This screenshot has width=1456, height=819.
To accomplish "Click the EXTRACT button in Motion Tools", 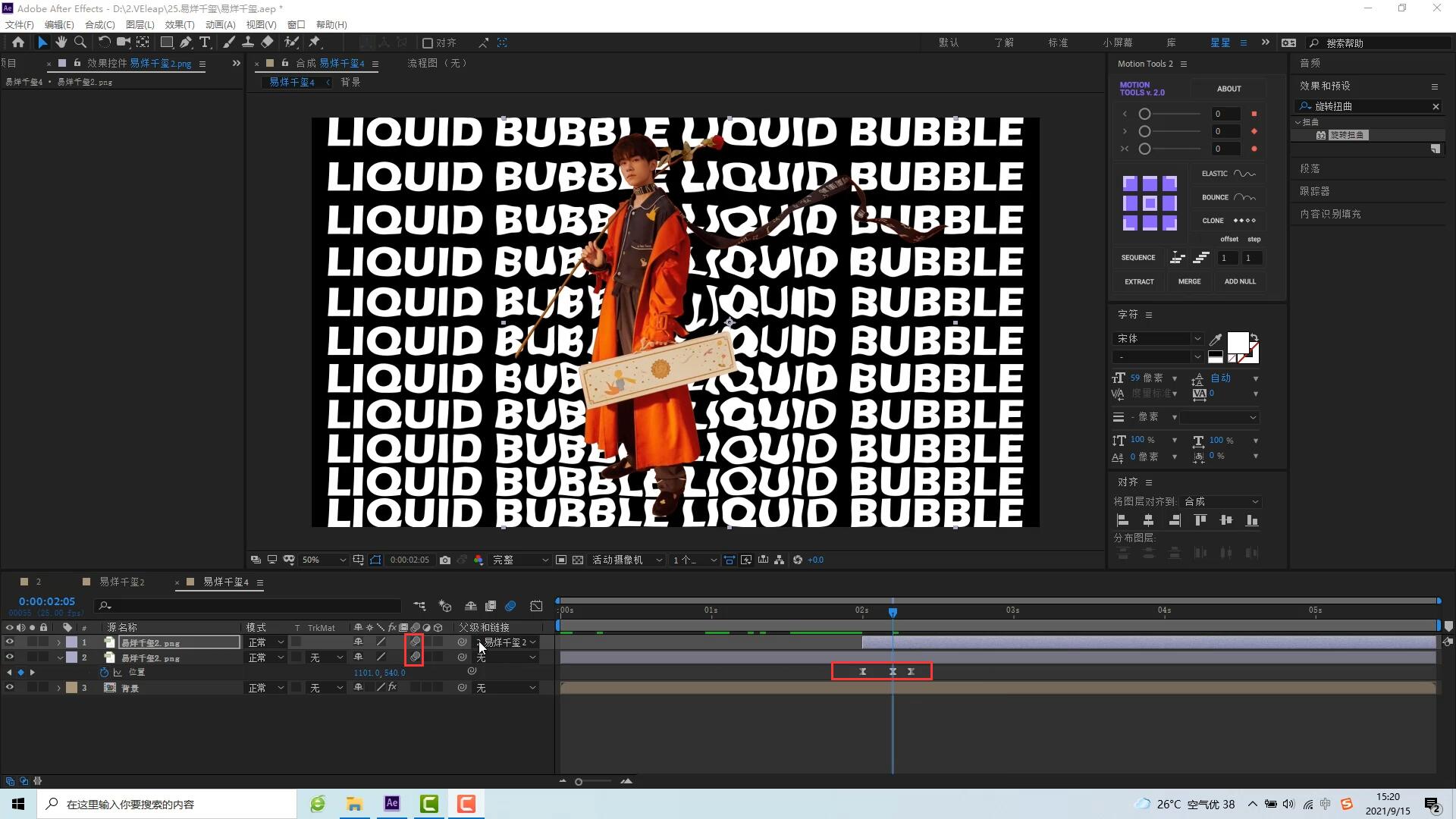I will tap(1139, 281).
